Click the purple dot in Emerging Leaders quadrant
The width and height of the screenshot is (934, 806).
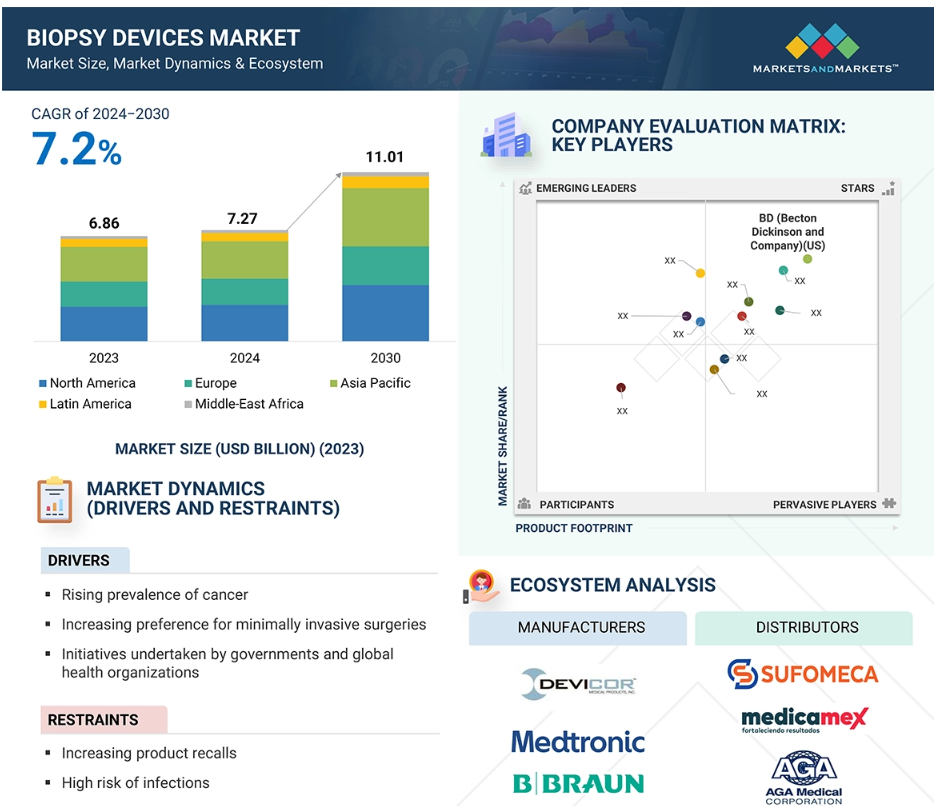[x=686, y=316]
